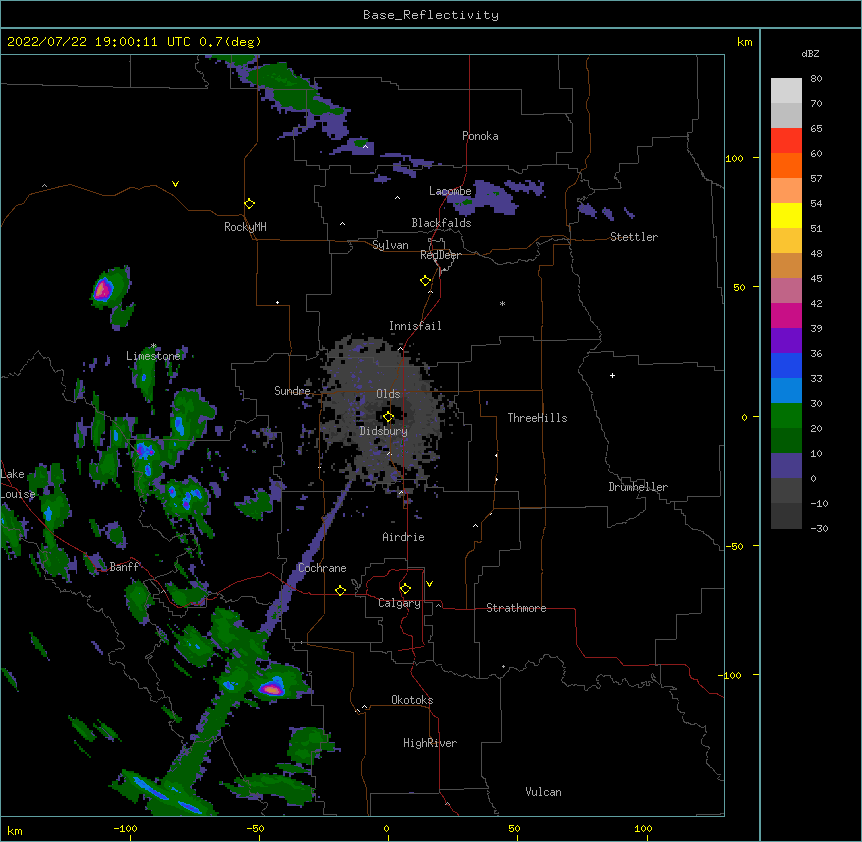Click the Strathmore city label
The image size is (862, 842).
(x=516, y=608)
